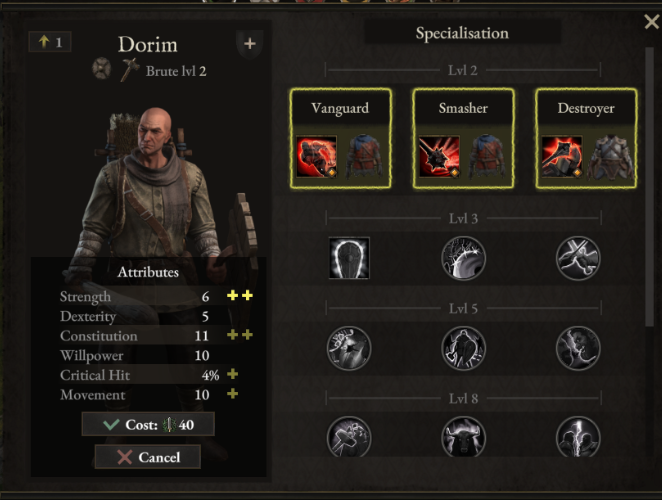This screenshot has width=662, height=500.
Task: Add a point to Movement
Action: tap(233, 394)
